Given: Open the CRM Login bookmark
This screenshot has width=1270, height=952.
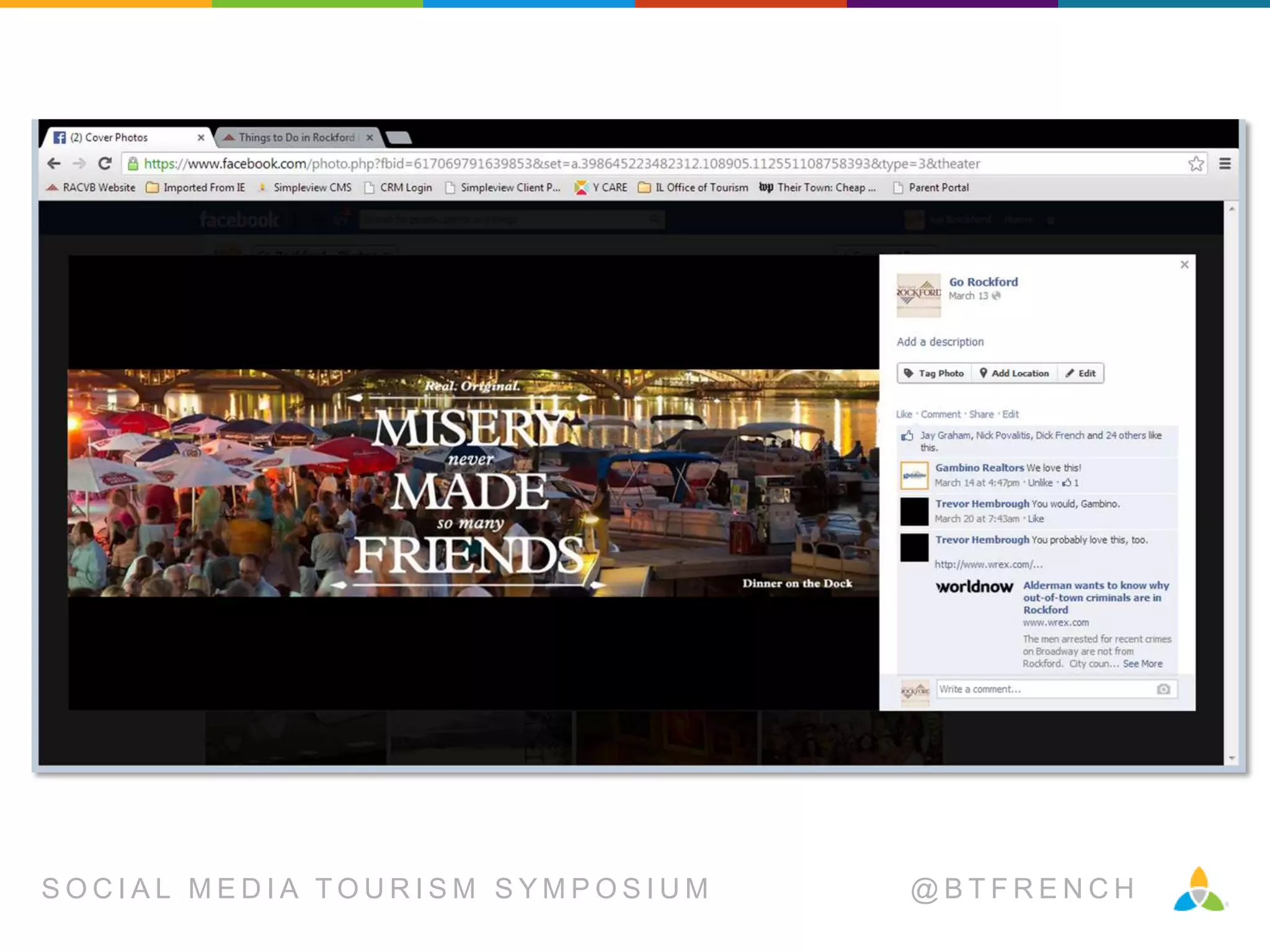Looking at the screenshot, I should point(398,187).
